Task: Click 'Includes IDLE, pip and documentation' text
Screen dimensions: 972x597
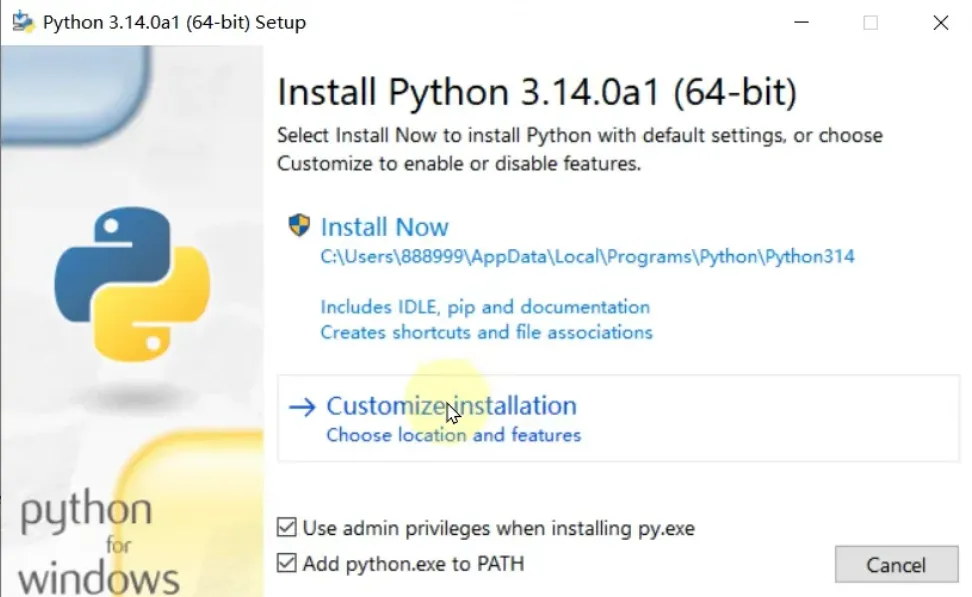Action: (x=485, y=307)
